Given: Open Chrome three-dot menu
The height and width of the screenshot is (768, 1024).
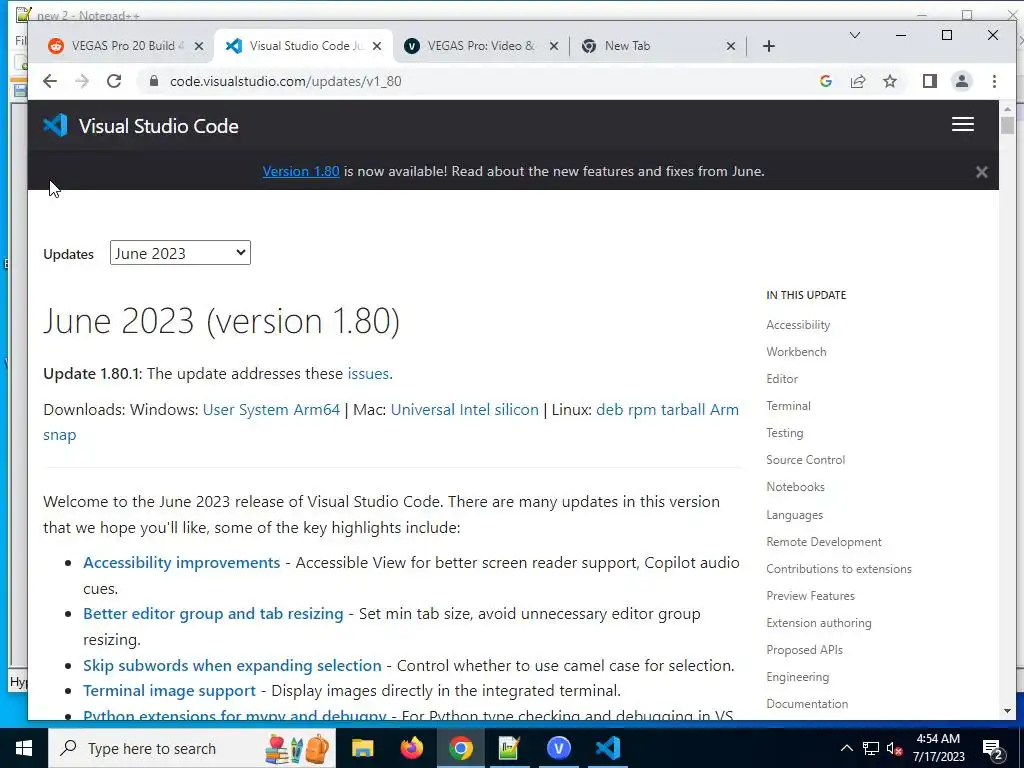Looking at the screenshot, I should click(994, 81).
